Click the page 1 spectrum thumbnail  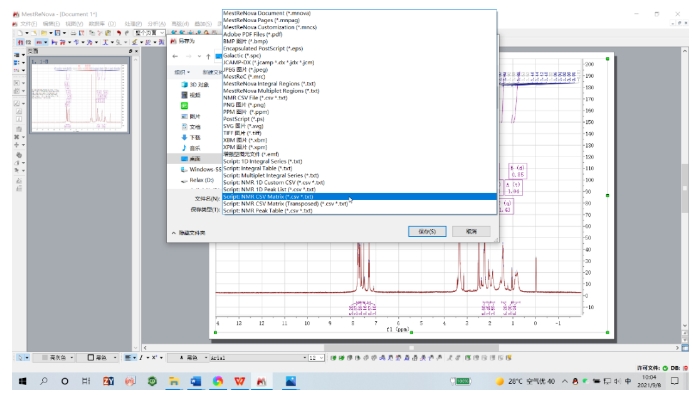tap(80, 97)
